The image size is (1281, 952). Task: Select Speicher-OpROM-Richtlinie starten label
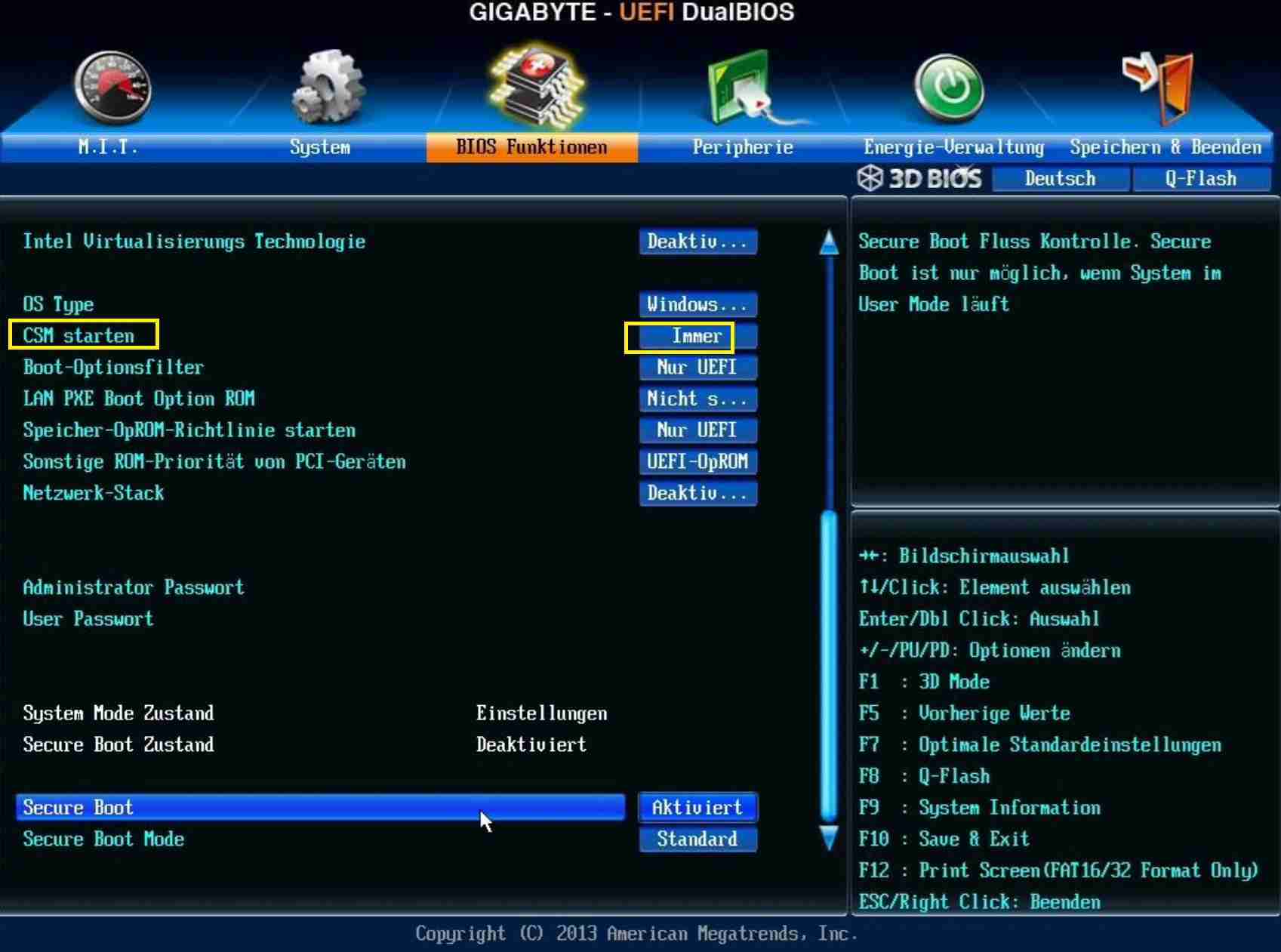(189, 430)
